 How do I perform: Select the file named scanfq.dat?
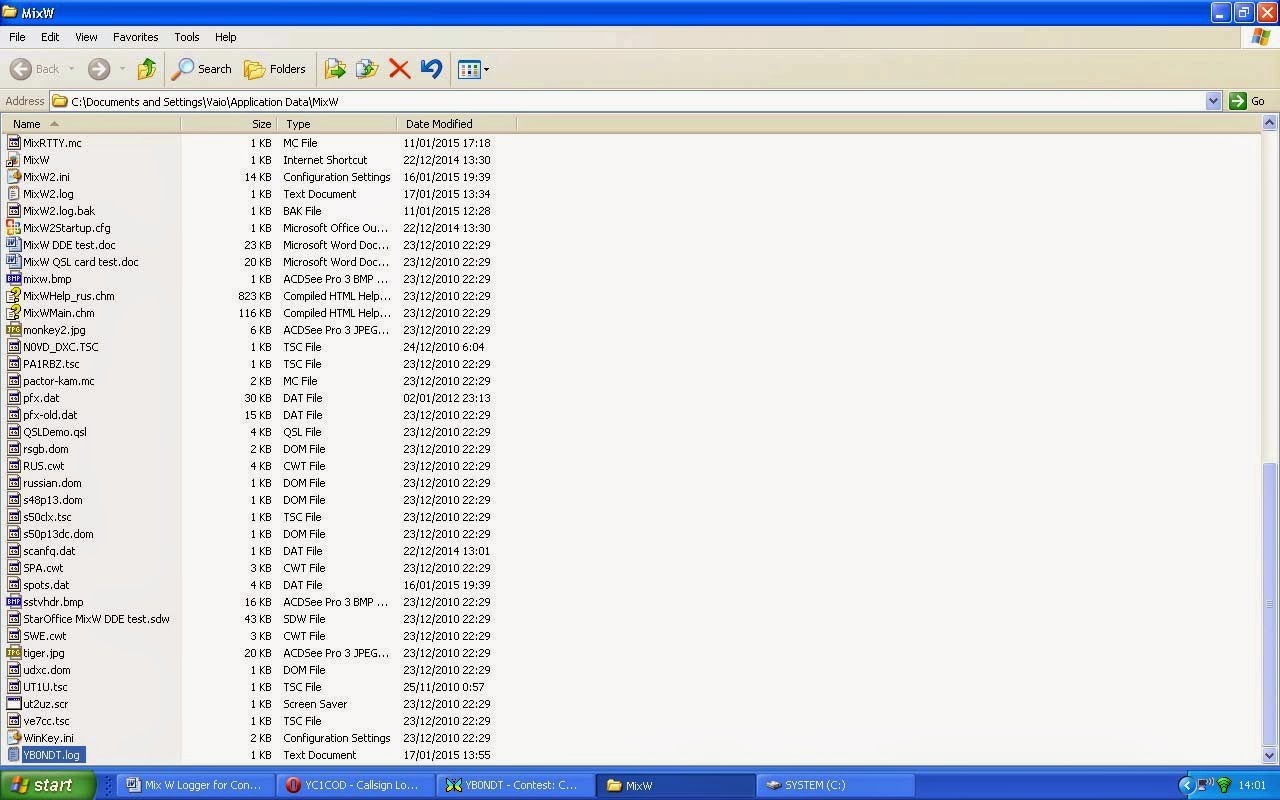click(49, 551)
